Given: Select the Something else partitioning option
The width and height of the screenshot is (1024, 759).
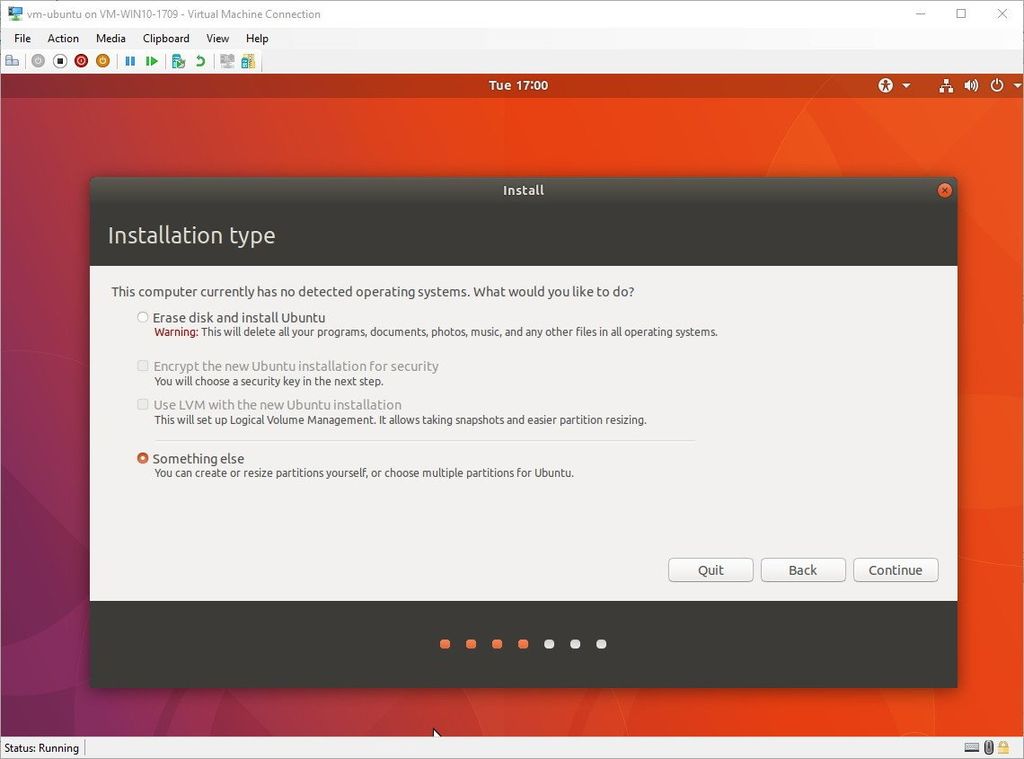Looking at the screenshot, I should (x=142, y=458).
